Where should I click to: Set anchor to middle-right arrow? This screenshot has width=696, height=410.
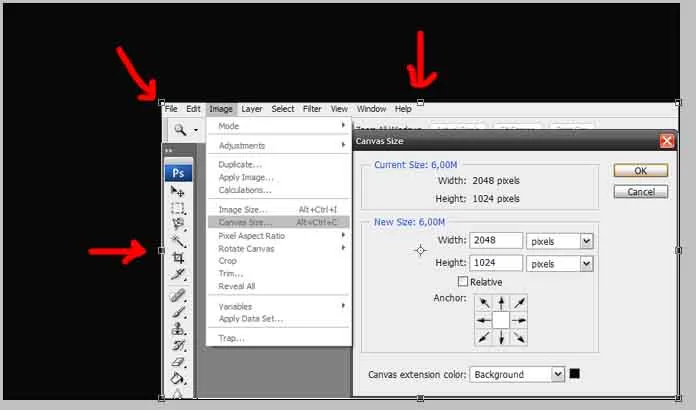[518, 320]
